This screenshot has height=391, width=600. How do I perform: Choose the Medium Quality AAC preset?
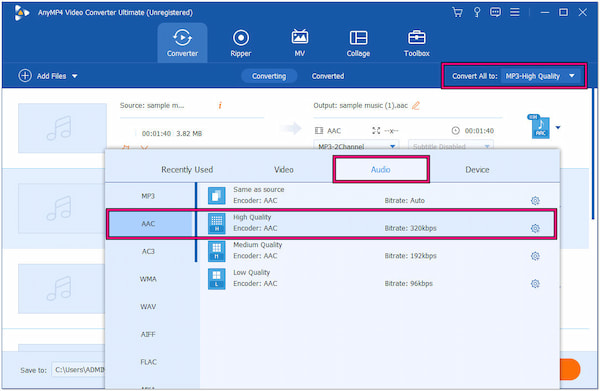click(378, 251)
